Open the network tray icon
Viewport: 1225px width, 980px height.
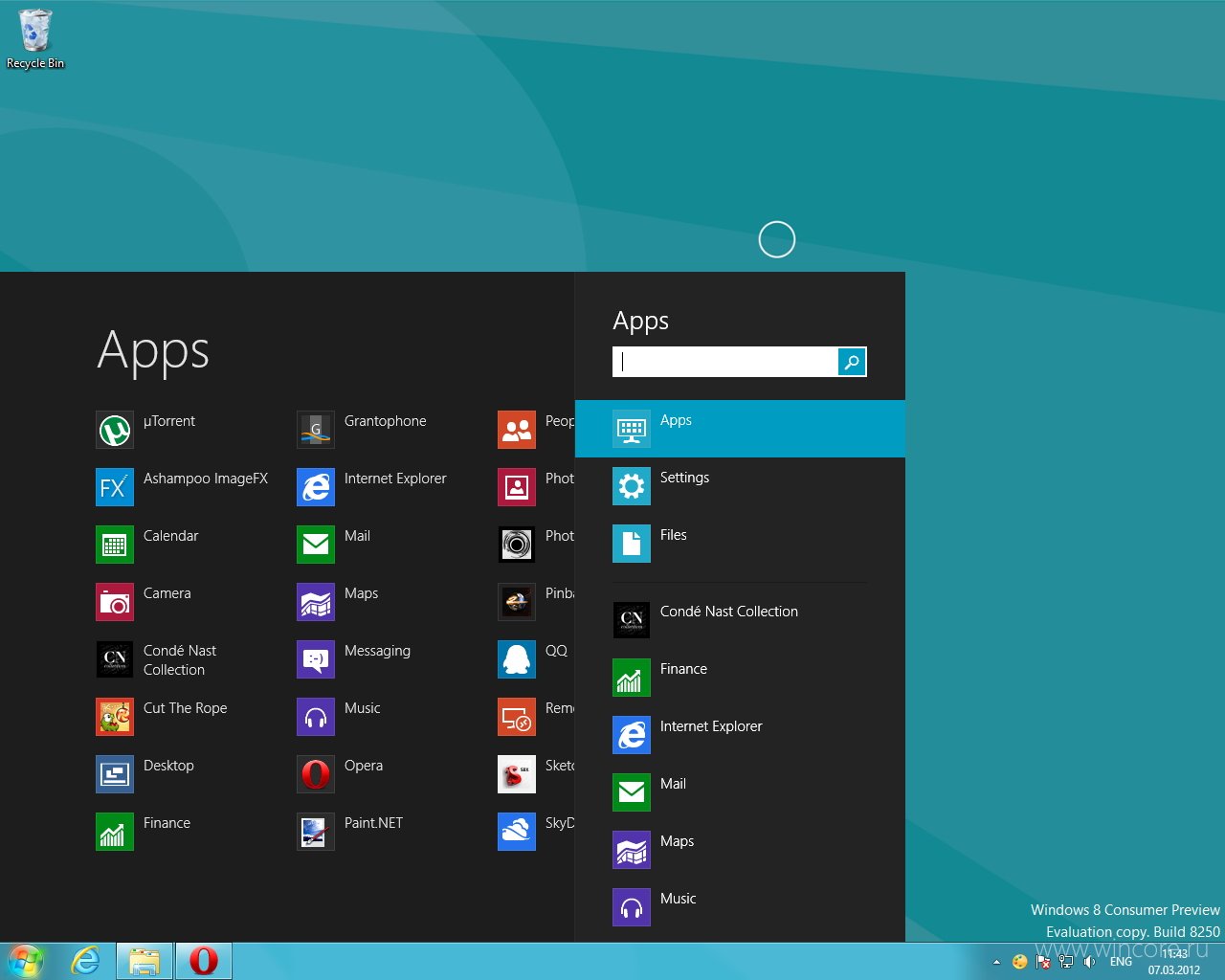click(x=1066, y=962)
